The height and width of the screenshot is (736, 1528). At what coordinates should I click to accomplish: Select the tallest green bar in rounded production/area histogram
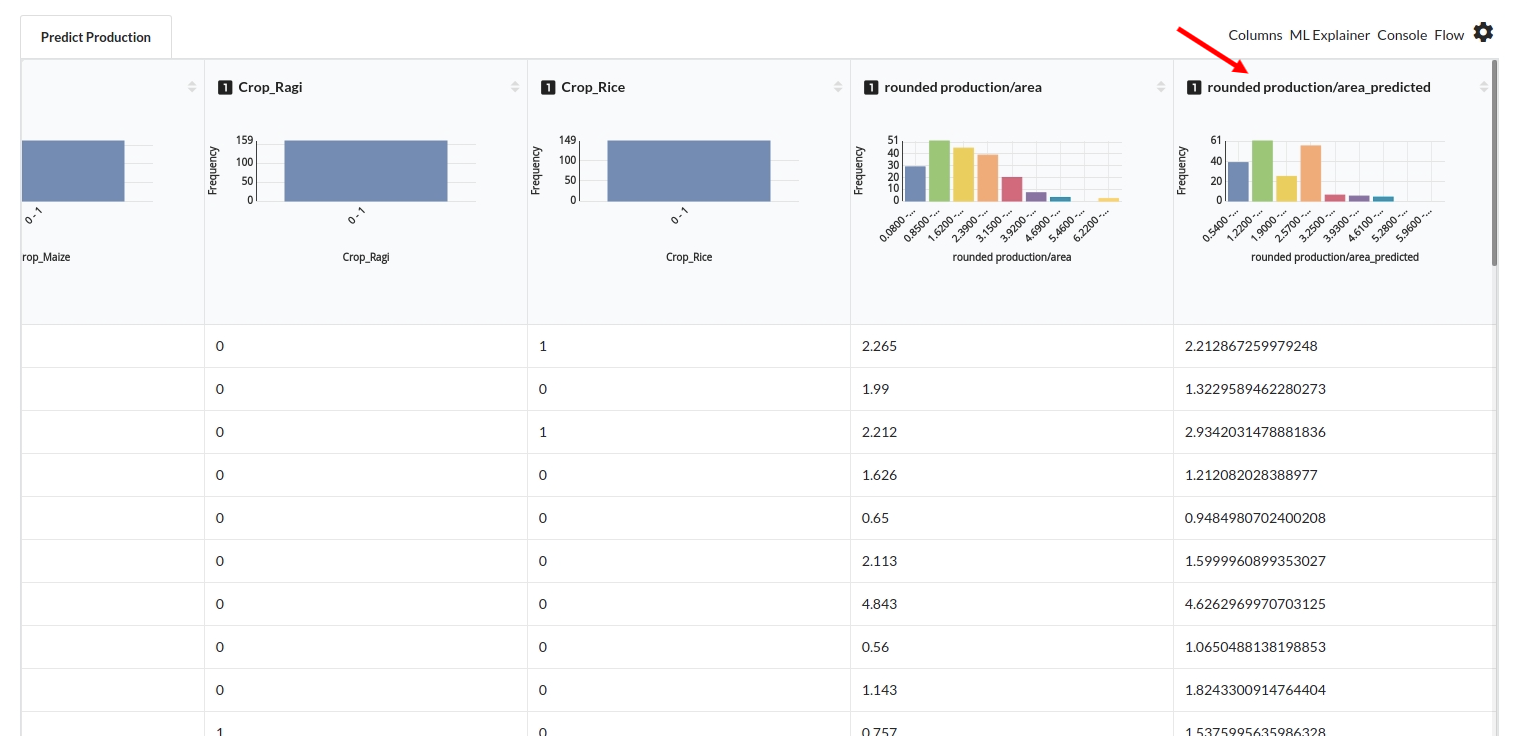[x=939, y=171]
